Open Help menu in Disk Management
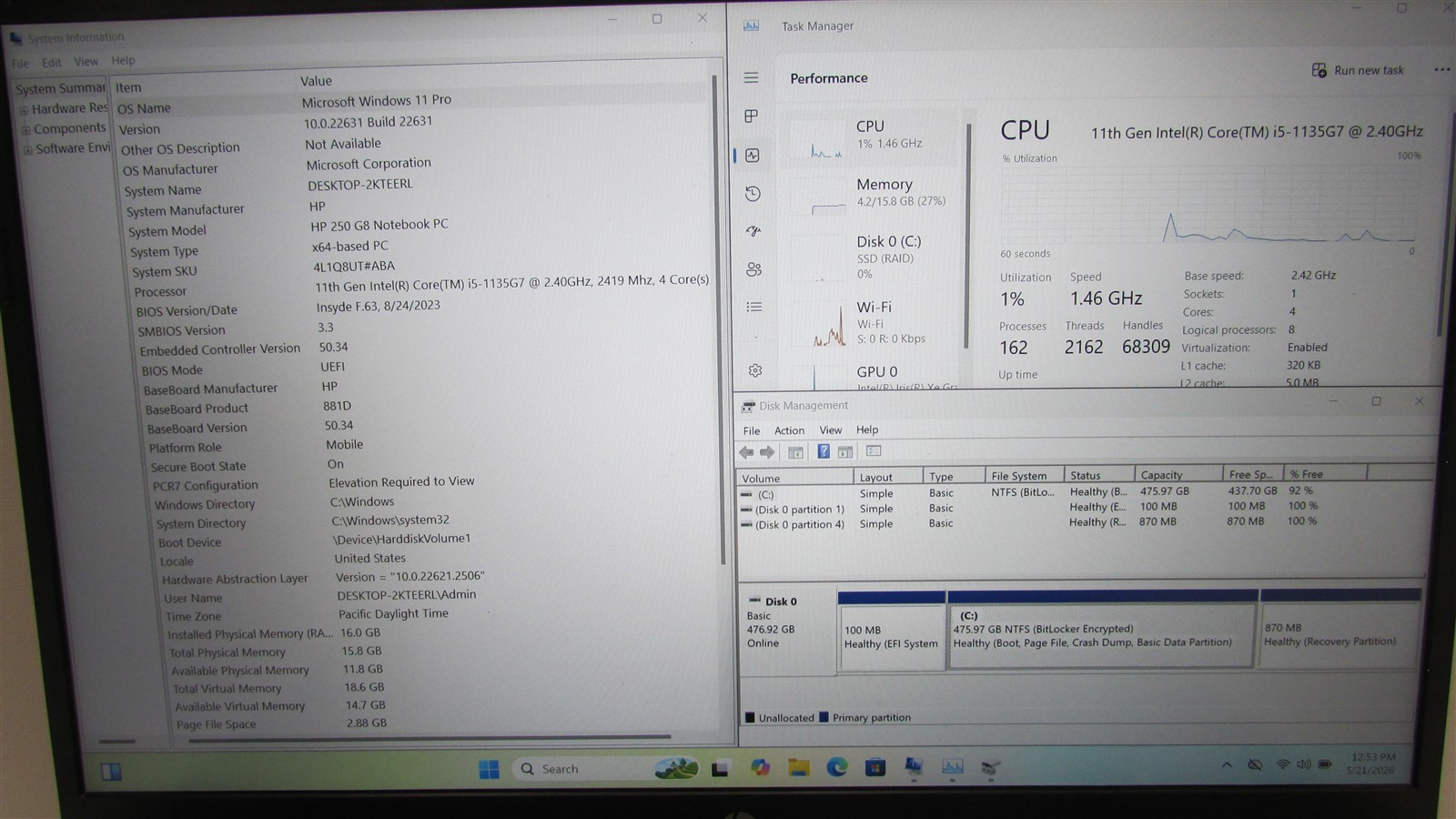 867,430
